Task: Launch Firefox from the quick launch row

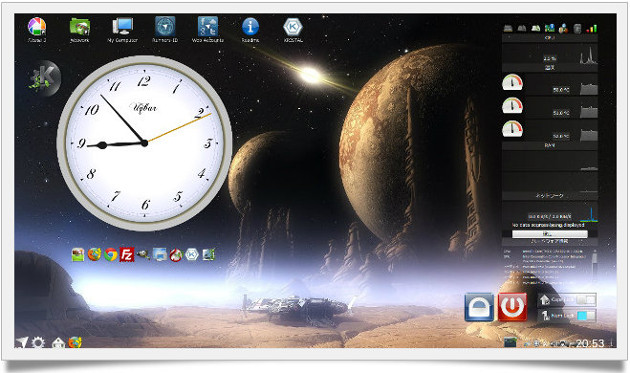Action: click(94, 254)
